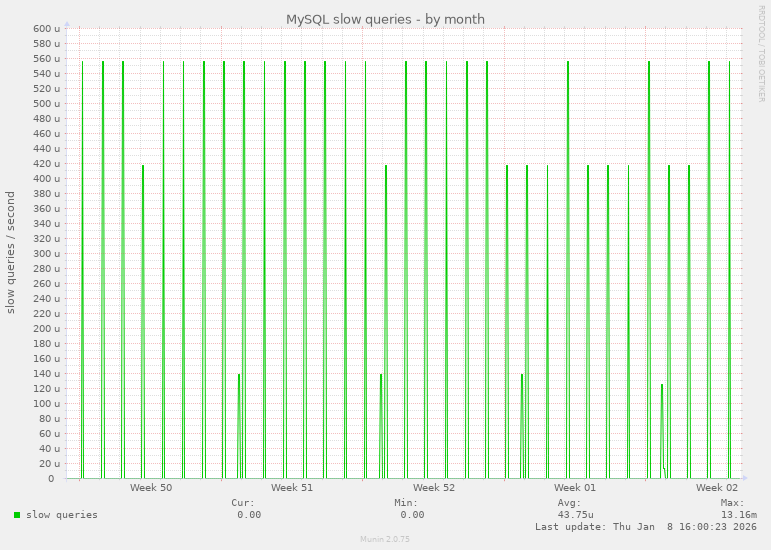Select the '380 u' y-axis label
Viewport: 771px width, 550px height.
[x=47, y=194]
